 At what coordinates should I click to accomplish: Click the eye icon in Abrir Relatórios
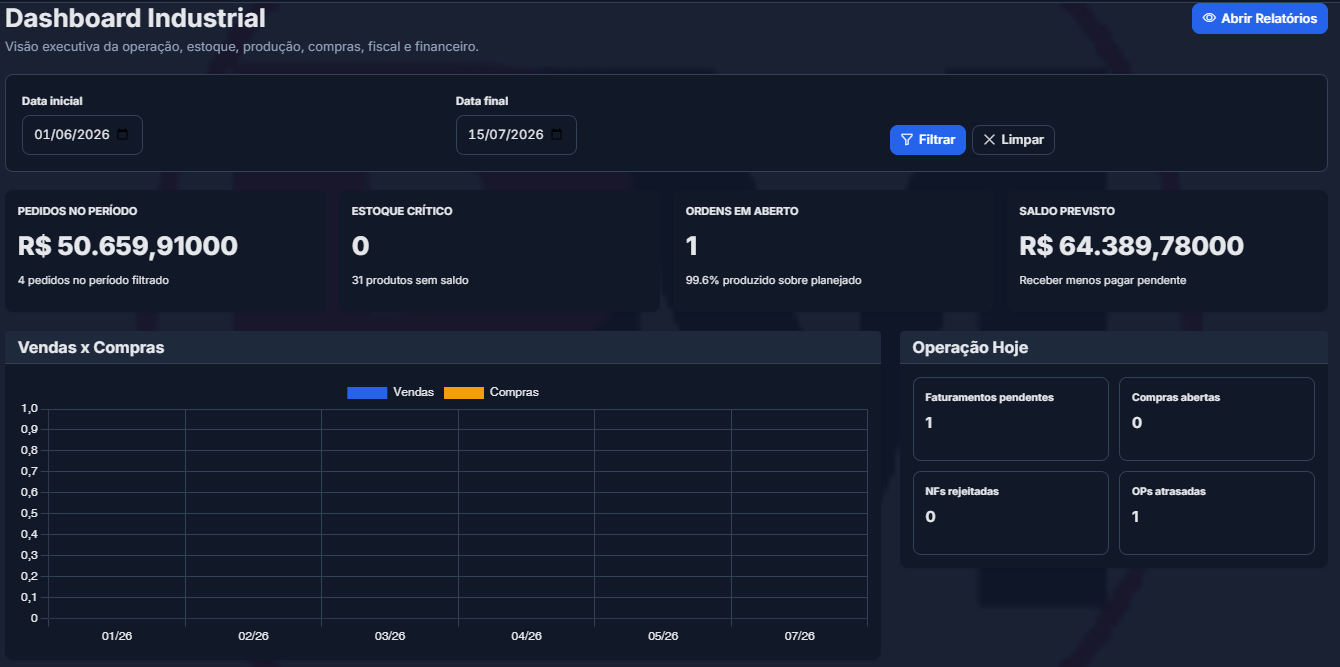pyautogui.click(x=1209, y=18)
